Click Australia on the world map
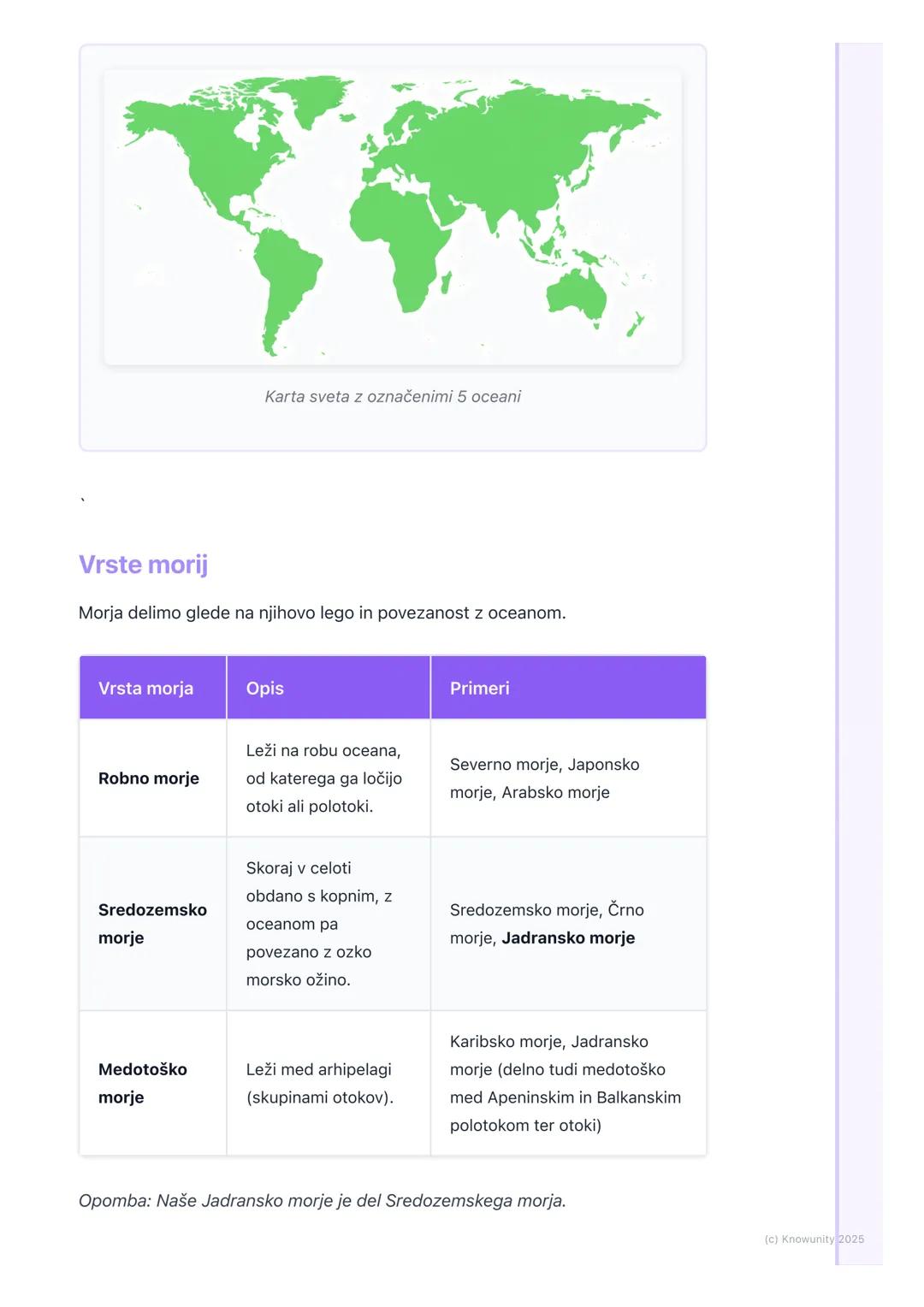Viewport: 924px width, 1307px height. pyautogui.click(x=576, y=293)
